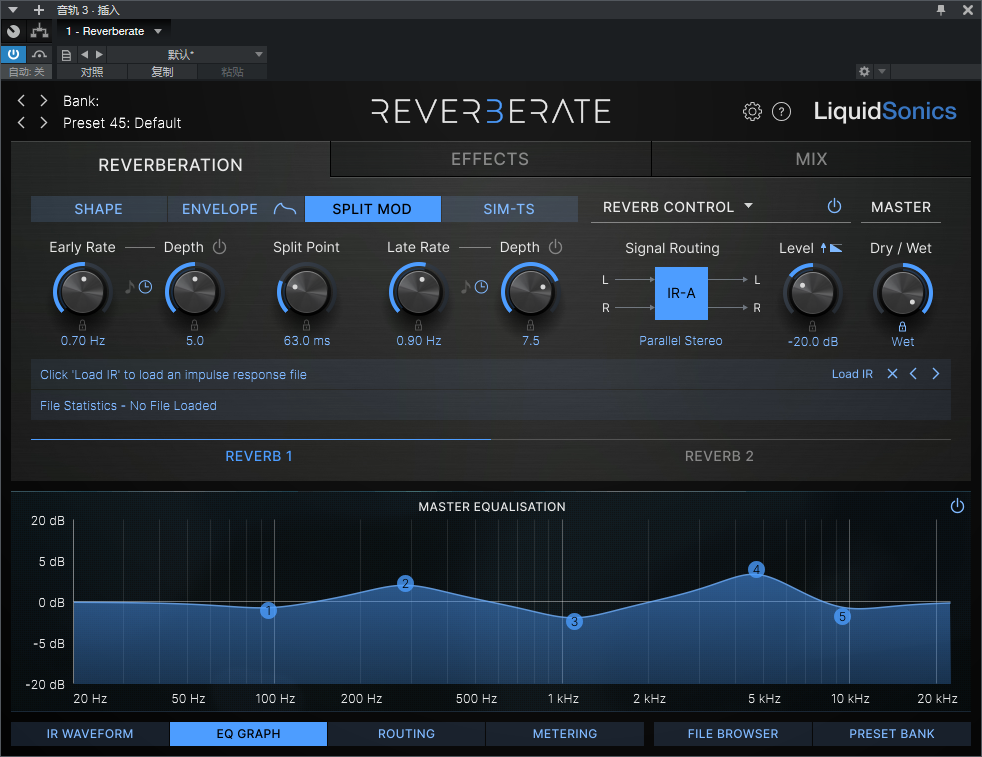
Task: Switch to the MIX tab
Action: pyautogui.click(x=811, y=159)
